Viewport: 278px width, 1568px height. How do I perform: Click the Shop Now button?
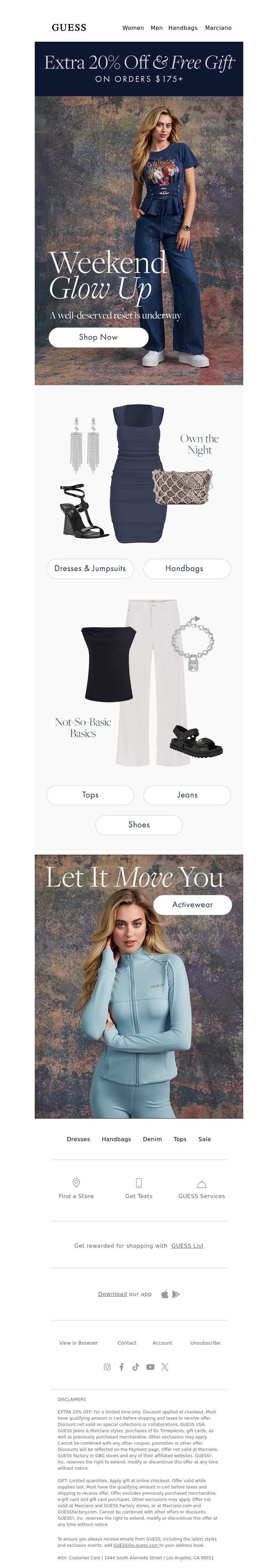[x=98, y=337]
